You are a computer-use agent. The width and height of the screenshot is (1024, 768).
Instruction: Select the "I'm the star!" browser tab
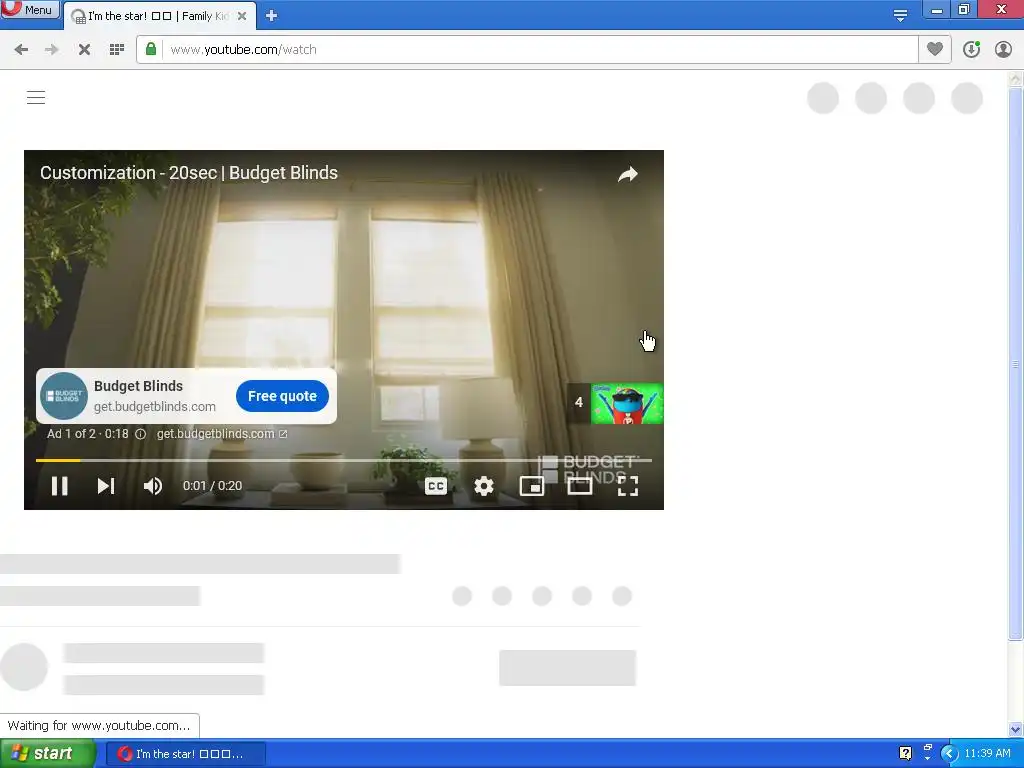[x=158, y=16]
